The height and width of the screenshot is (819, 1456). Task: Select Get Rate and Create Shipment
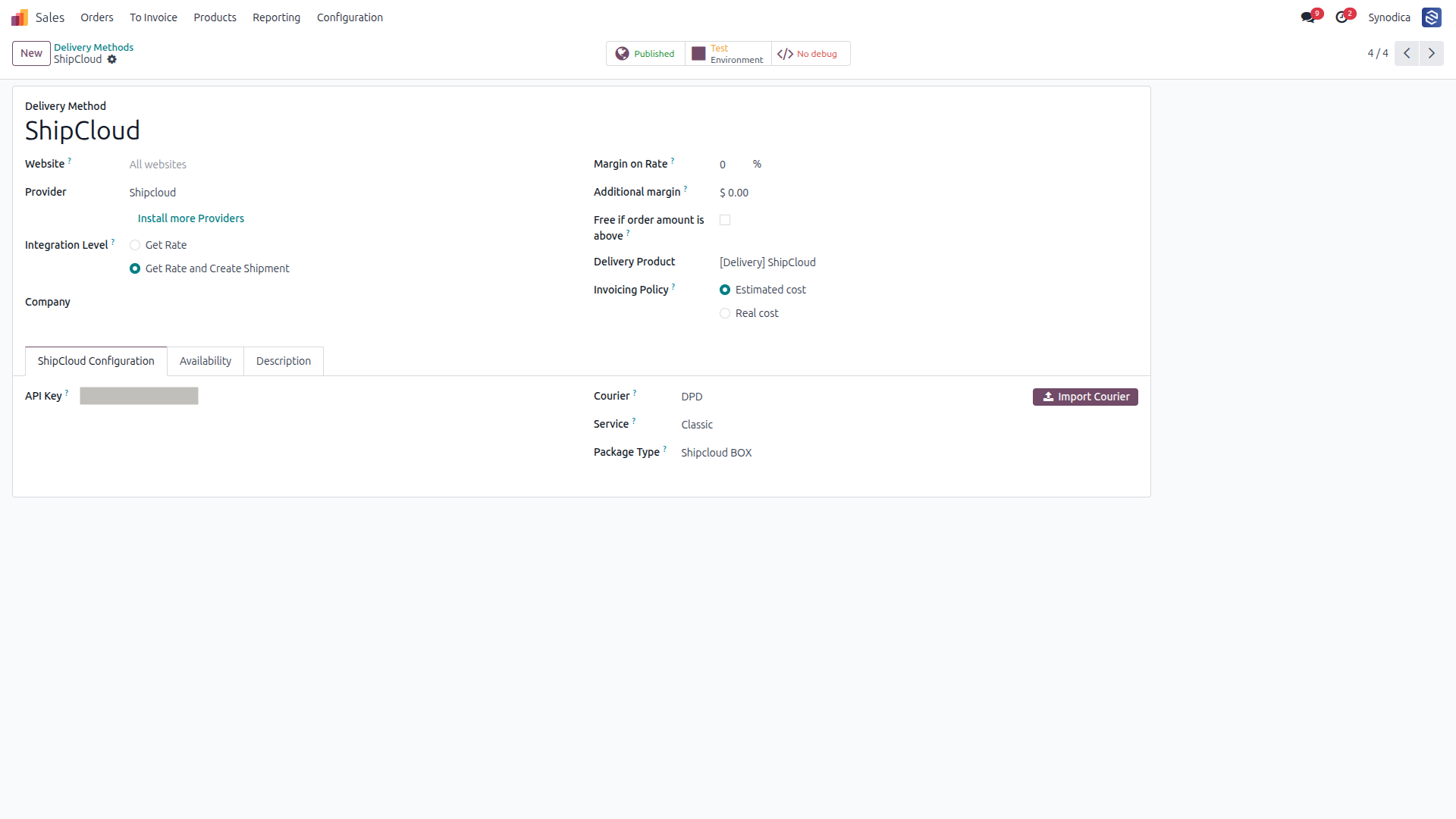click(135, 268)
